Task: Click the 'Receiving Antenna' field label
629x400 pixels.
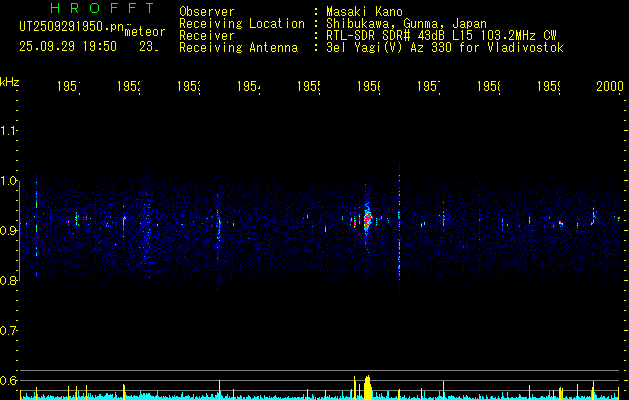Action: pos(238,48)
